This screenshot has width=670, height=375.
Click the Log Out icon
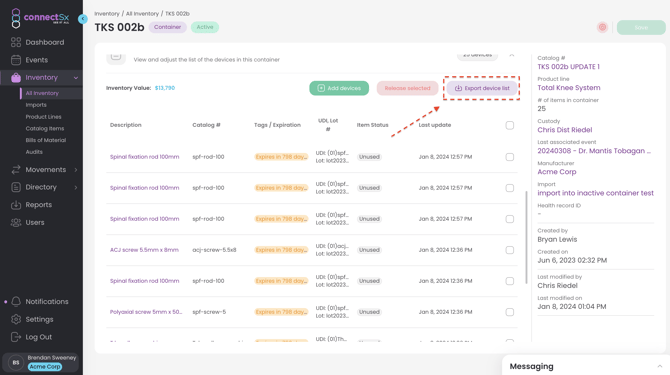point(16,337)
